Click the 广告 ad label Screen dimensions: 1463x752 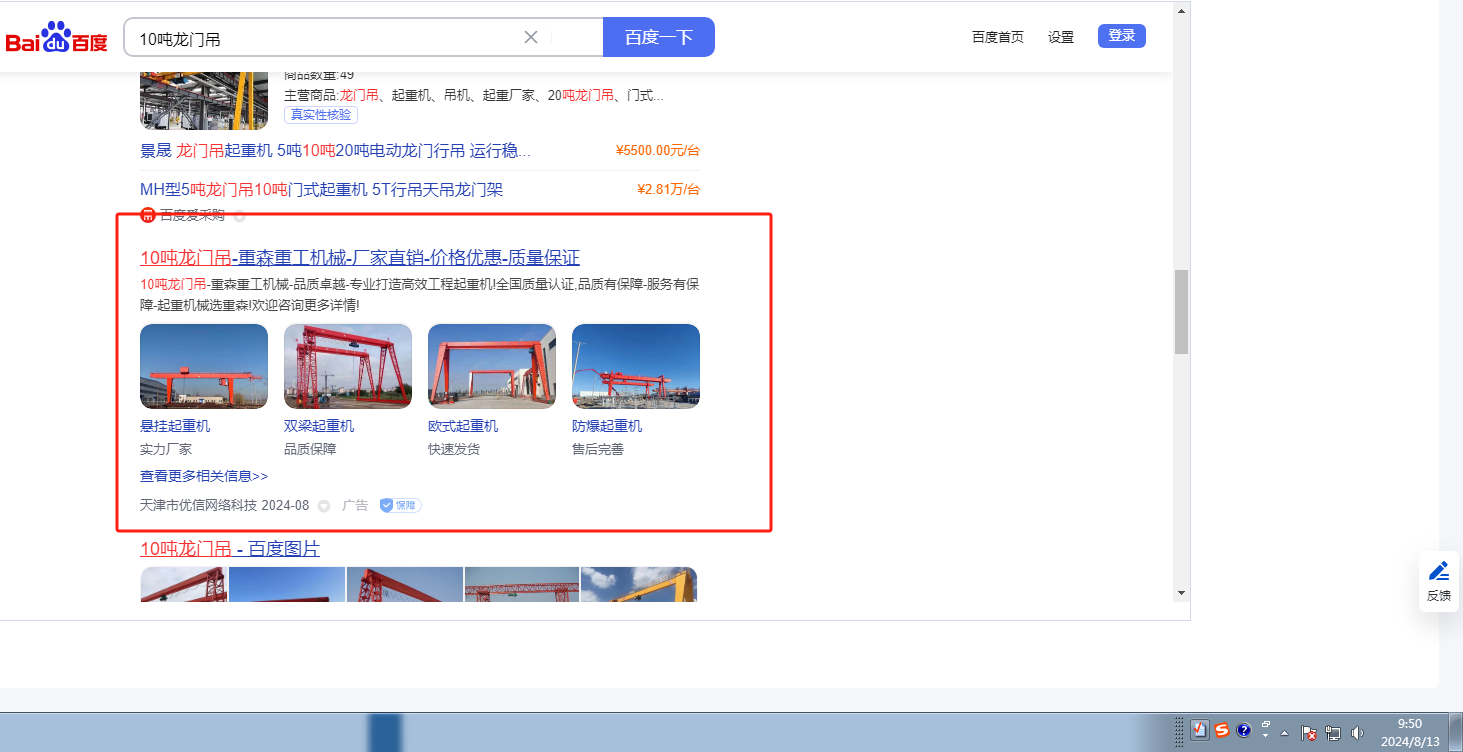(x=355, y=506)
